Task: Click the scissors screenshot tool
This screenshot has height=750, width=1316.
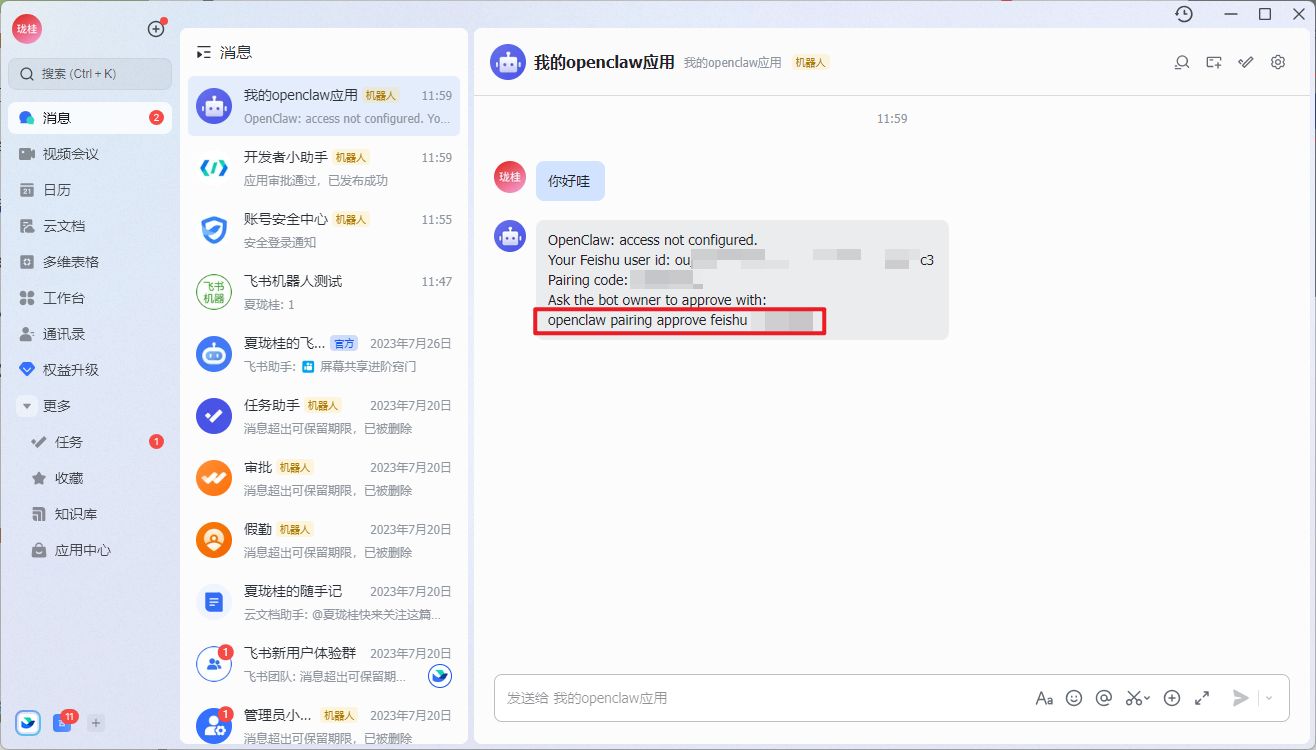Action: [1134, 698]
